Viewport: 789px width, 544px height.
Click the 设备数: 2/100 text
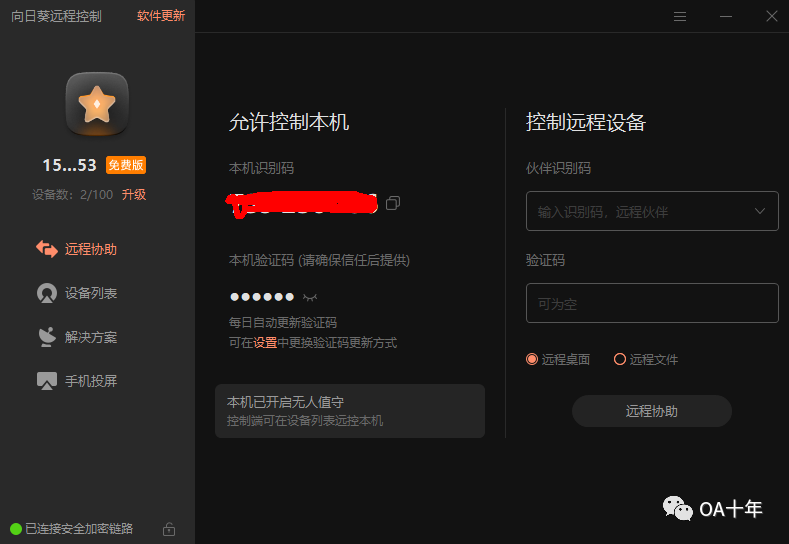point(72,195)
